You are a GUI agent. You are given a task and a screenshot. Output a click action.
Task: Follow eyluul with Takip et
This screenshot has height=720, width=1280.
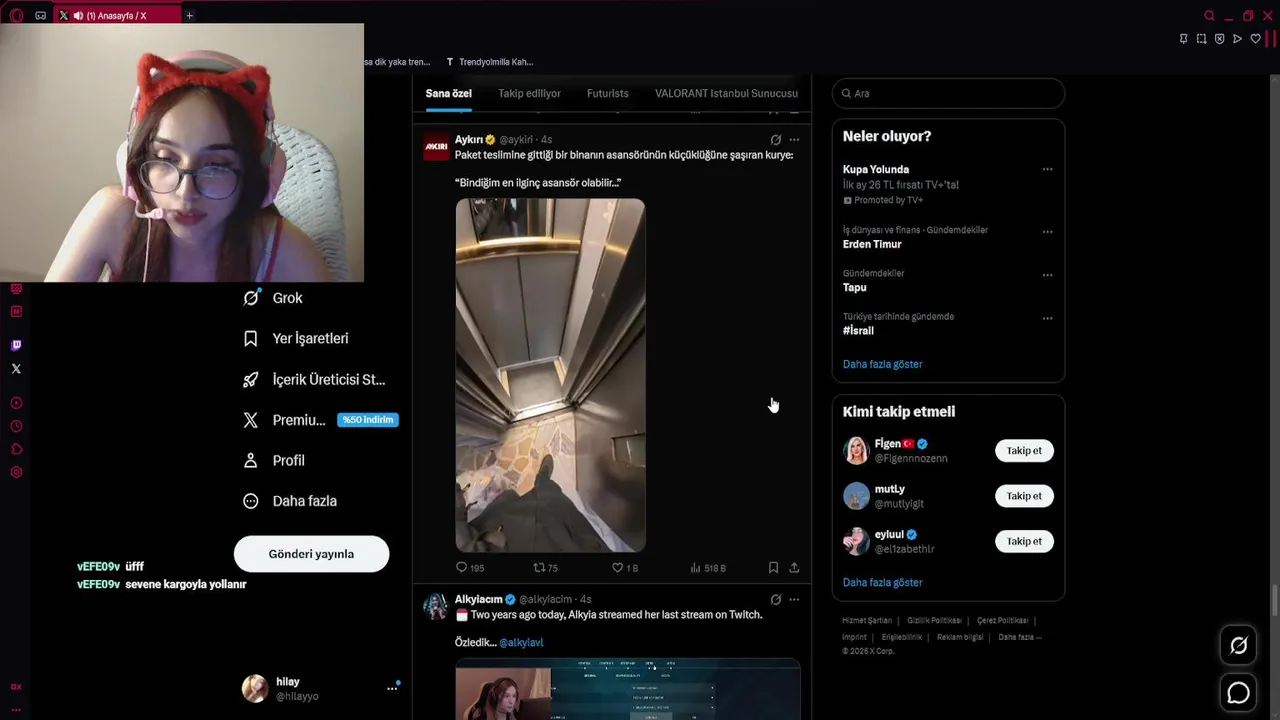pyautogui.click(x=1024, y=541)
